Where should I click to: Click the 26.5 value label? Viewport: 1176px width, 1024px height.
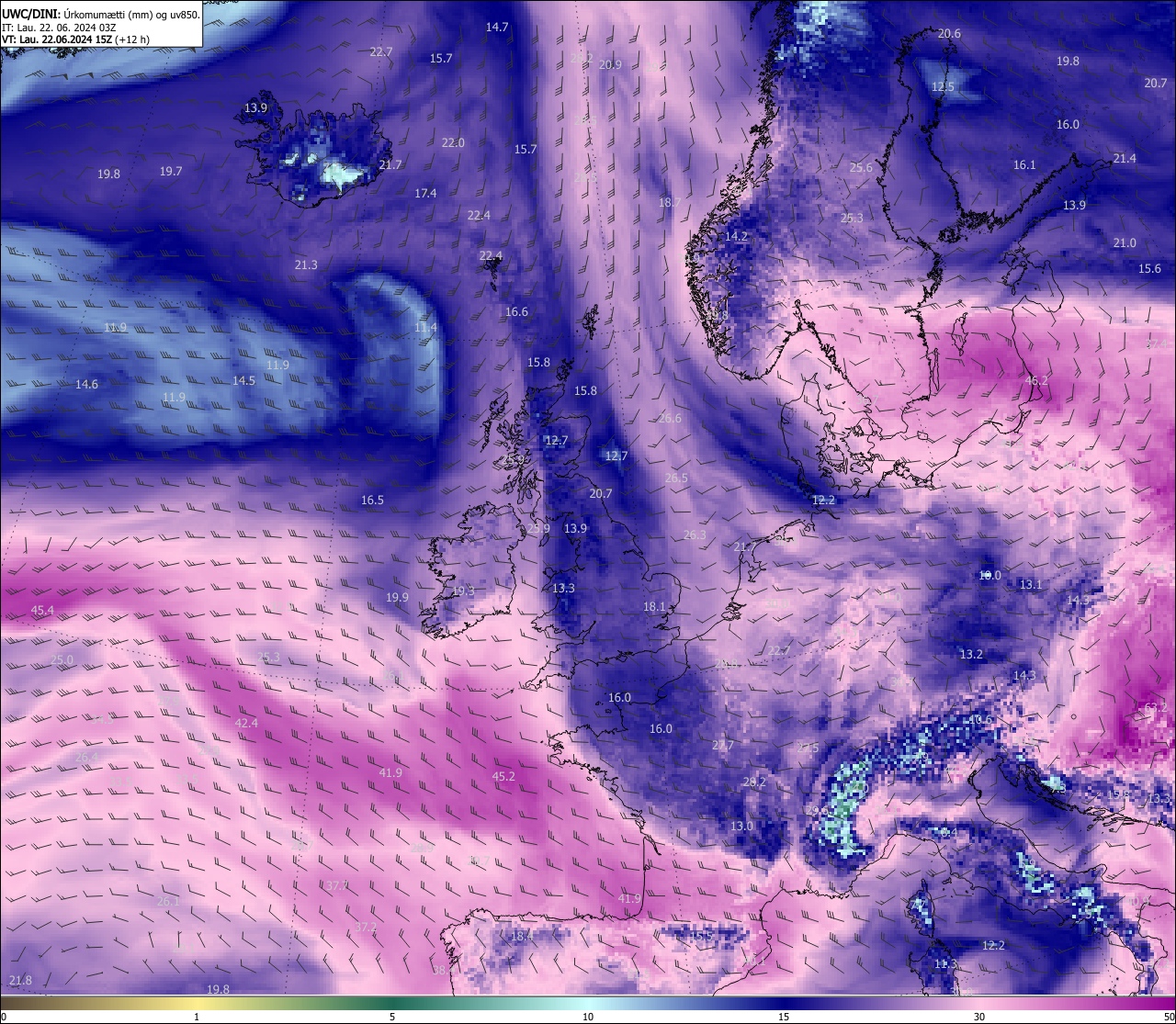676,478
